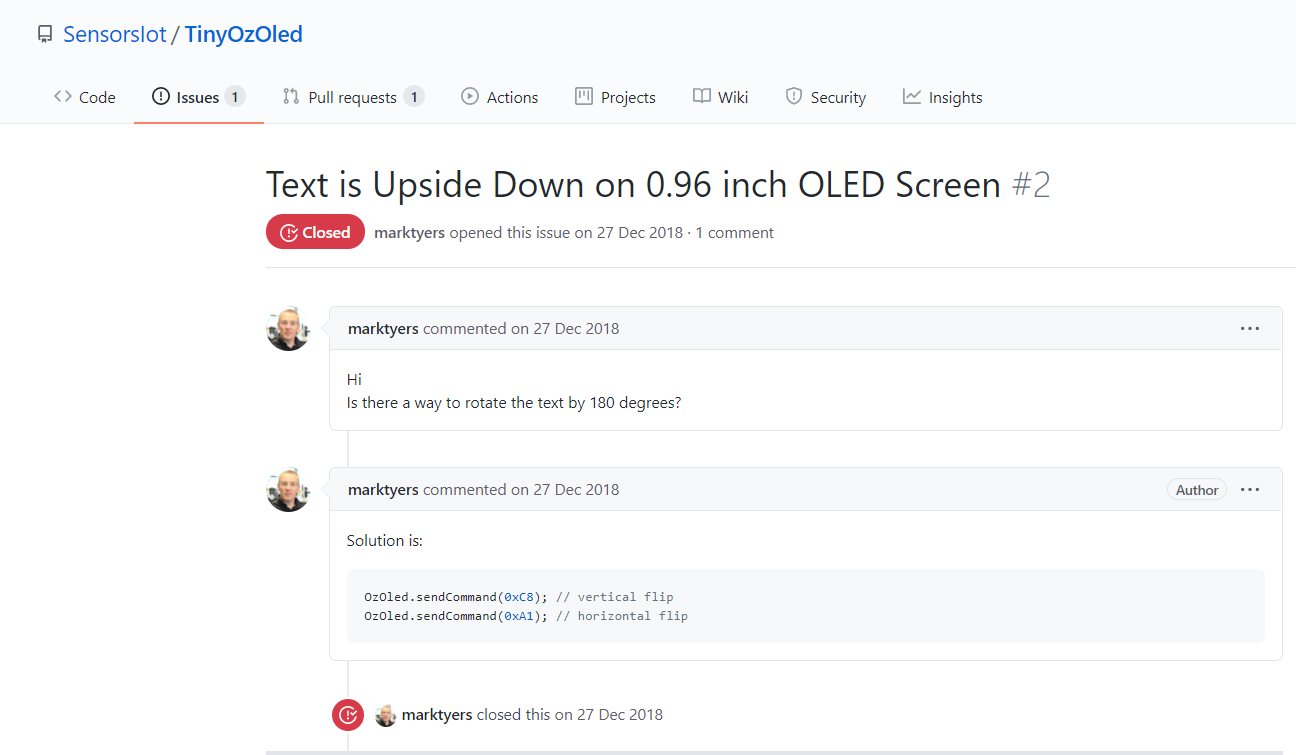
Task: Open the Pull requests tab
Action: [353, 97]
